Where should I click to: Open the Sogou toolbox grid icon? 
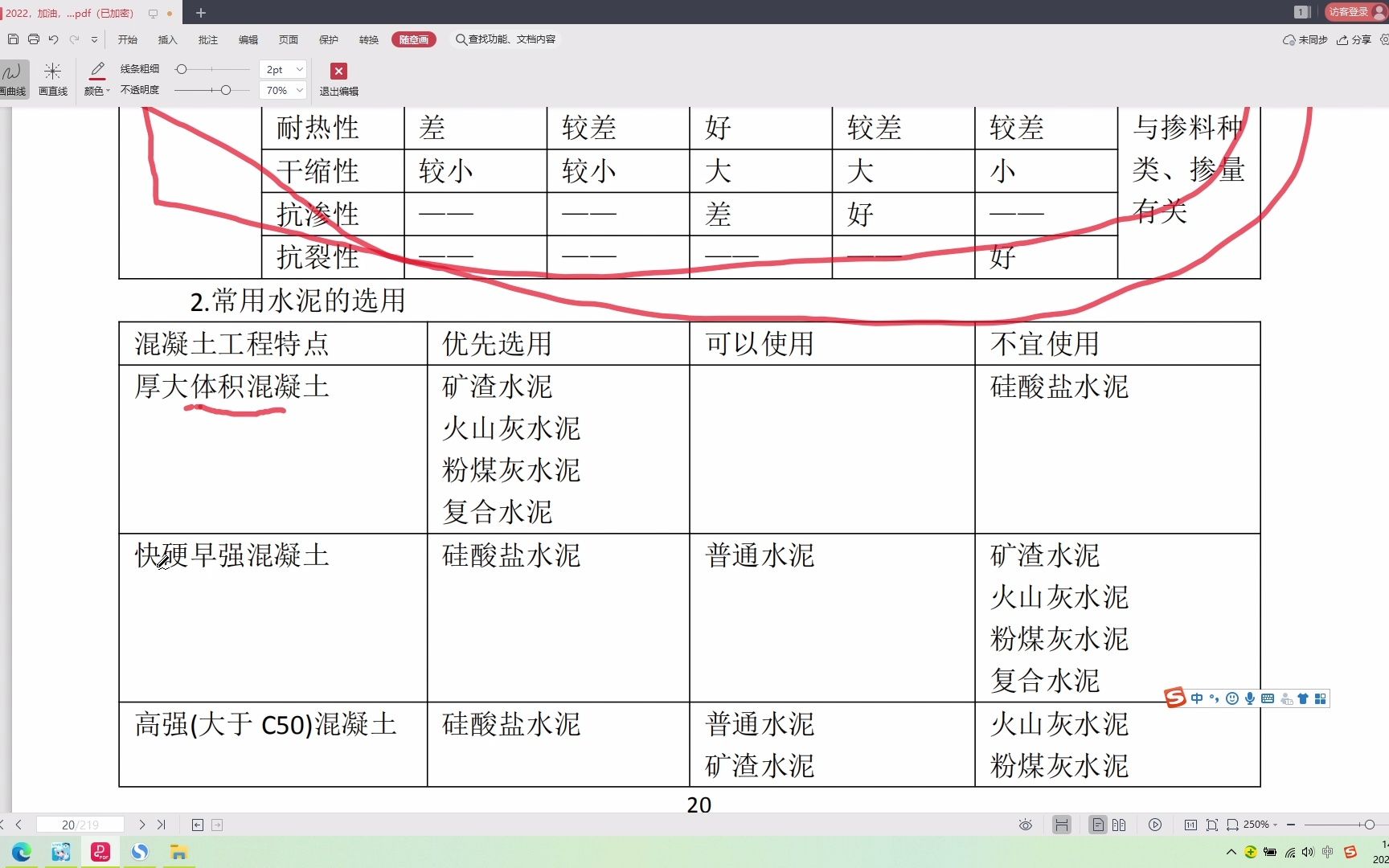[x=1320, y=698]
